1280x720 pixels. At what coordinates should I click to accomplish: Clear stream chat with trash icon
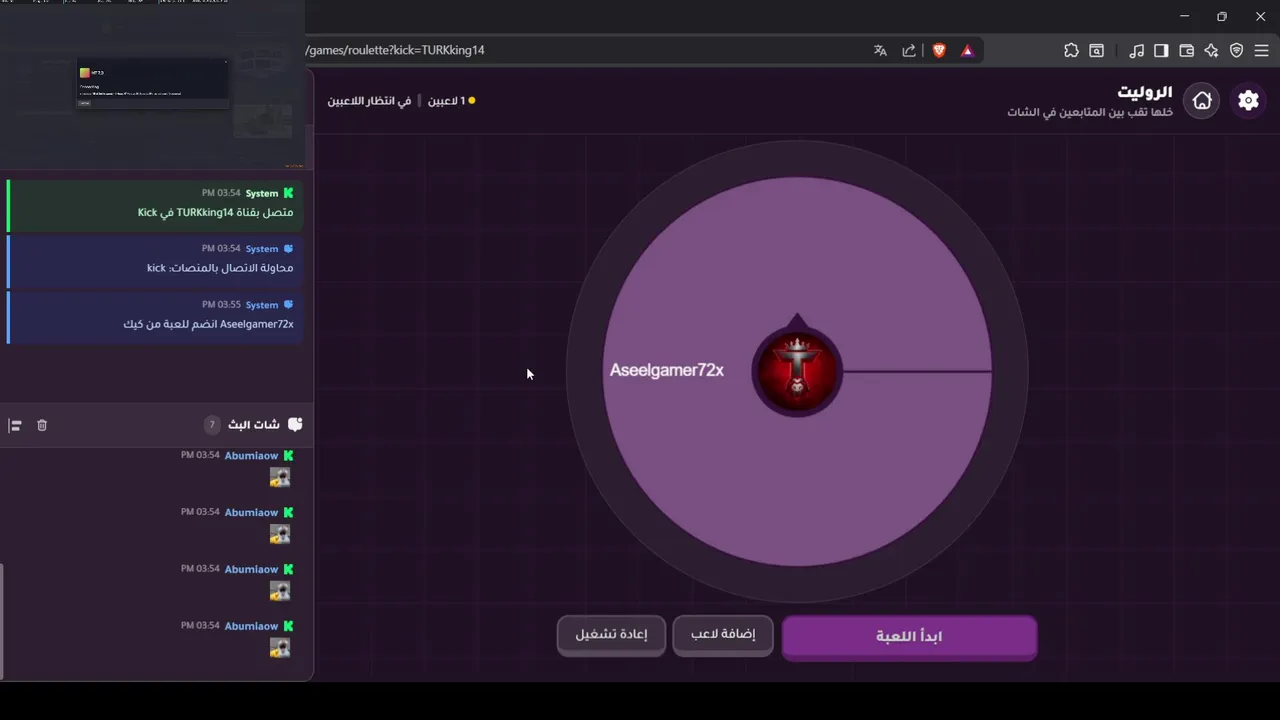[x=42, y=425]
